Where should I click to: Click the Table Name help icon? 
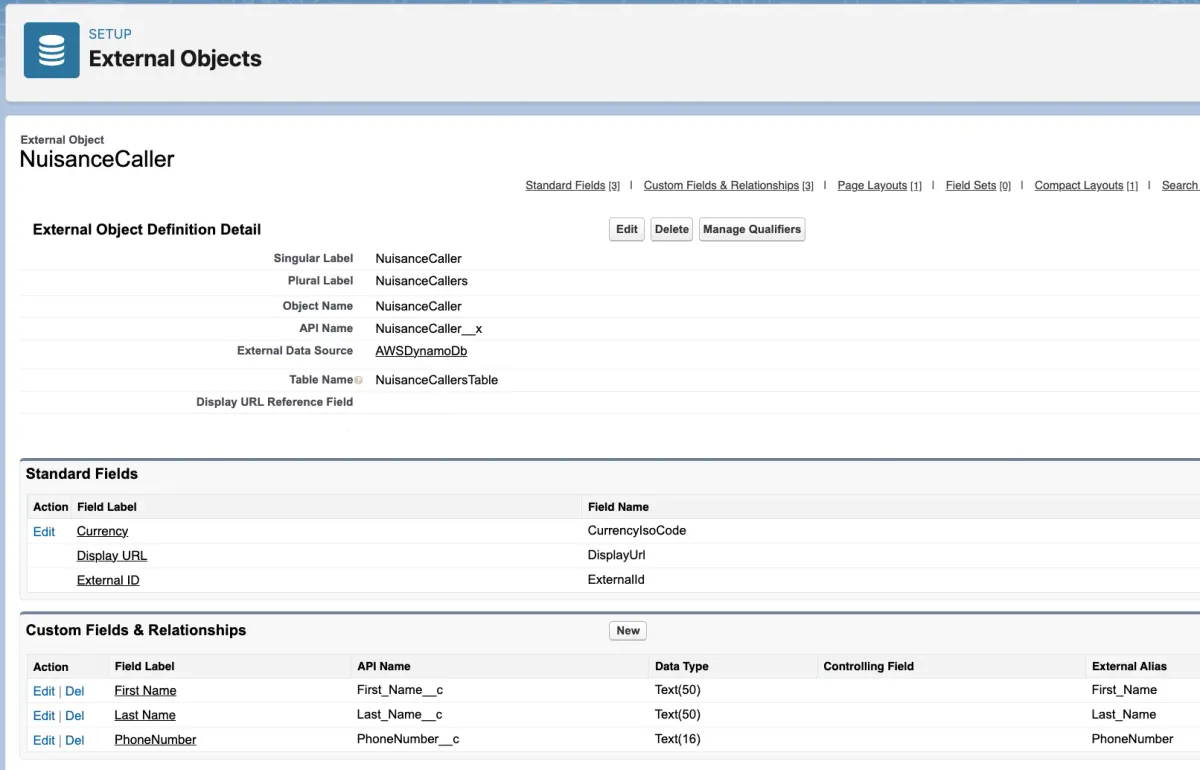pyautogui.click(x=358, y=380)
